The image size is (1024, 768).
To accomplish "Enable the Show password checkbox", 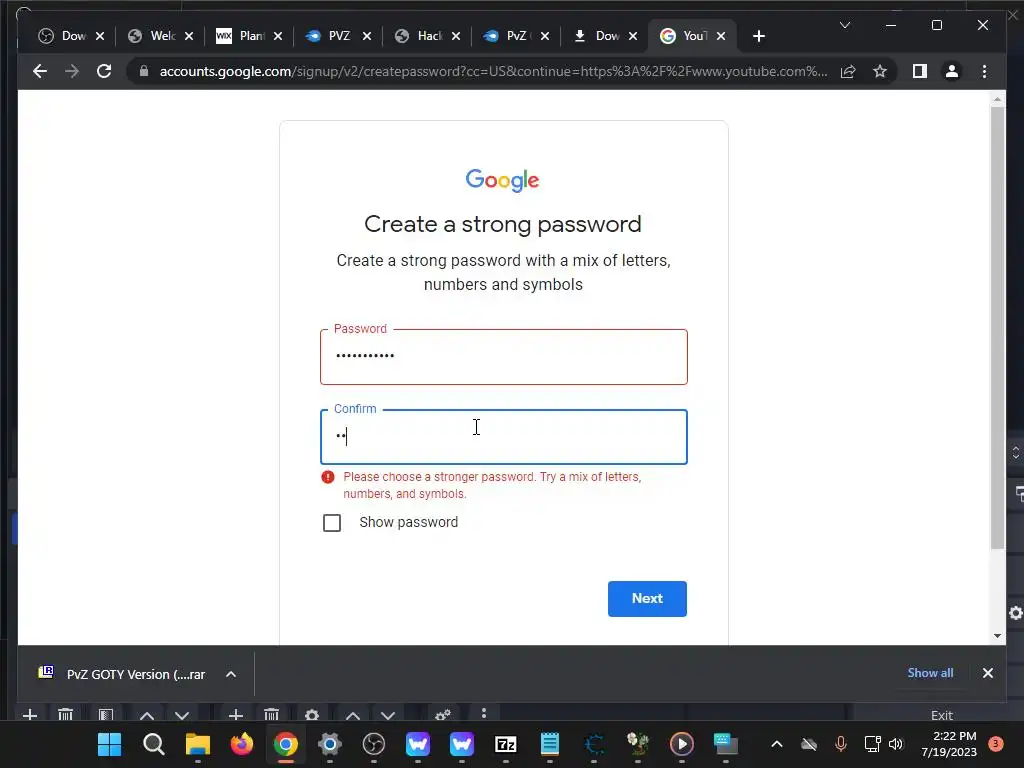I will point(332,522).
